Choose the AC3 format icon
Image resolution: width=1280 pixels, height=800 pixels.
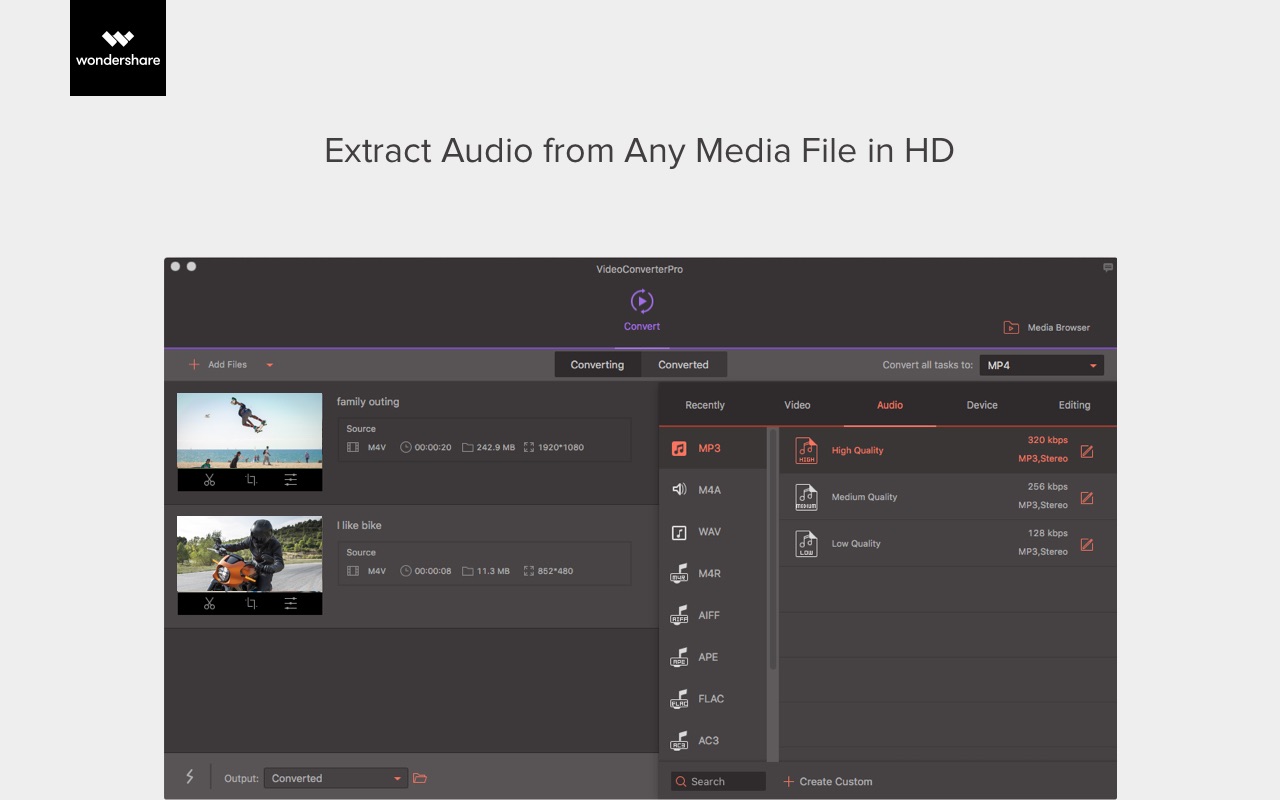679,741
